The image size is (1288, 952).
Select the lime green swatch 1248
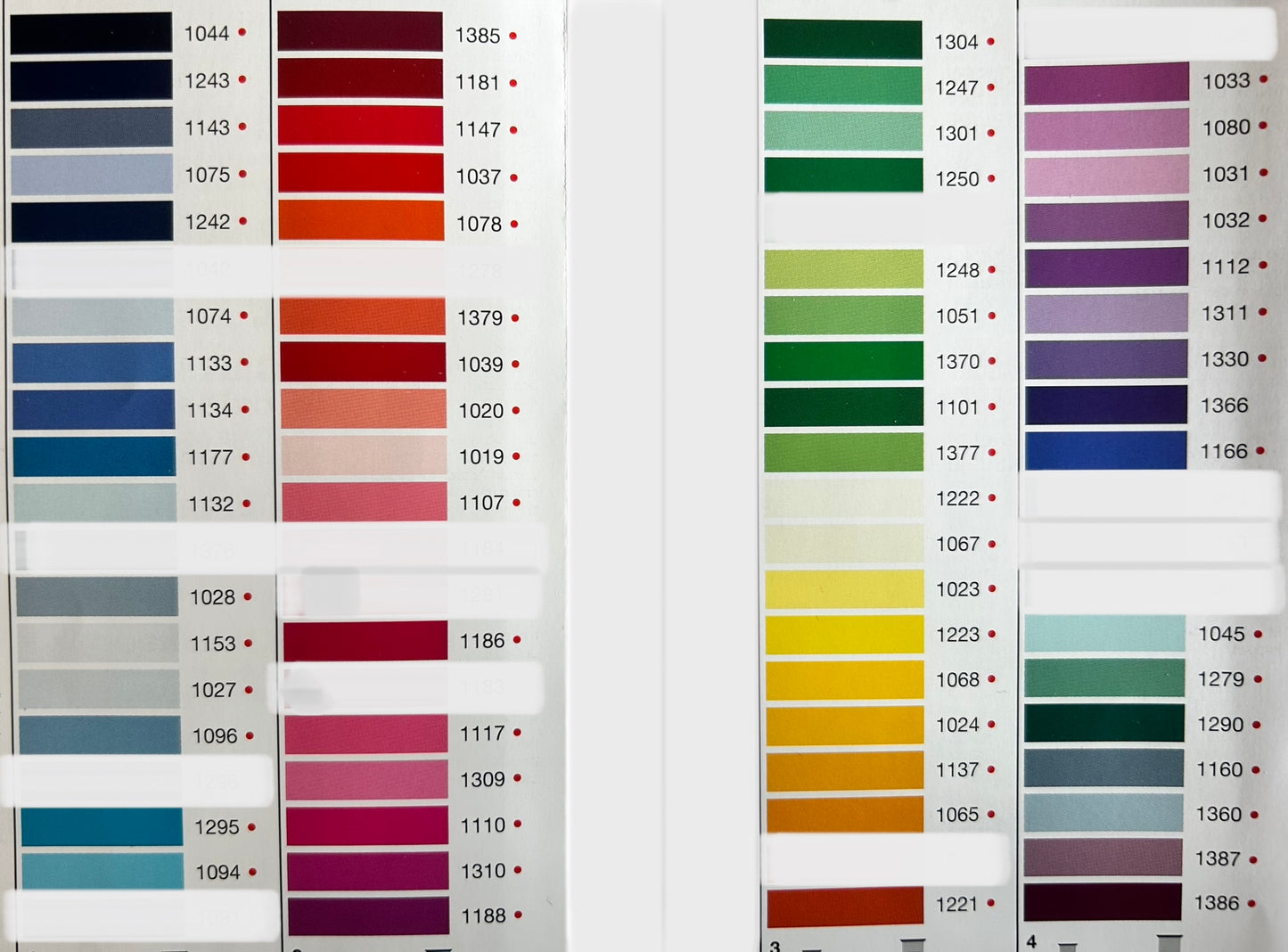843,270
